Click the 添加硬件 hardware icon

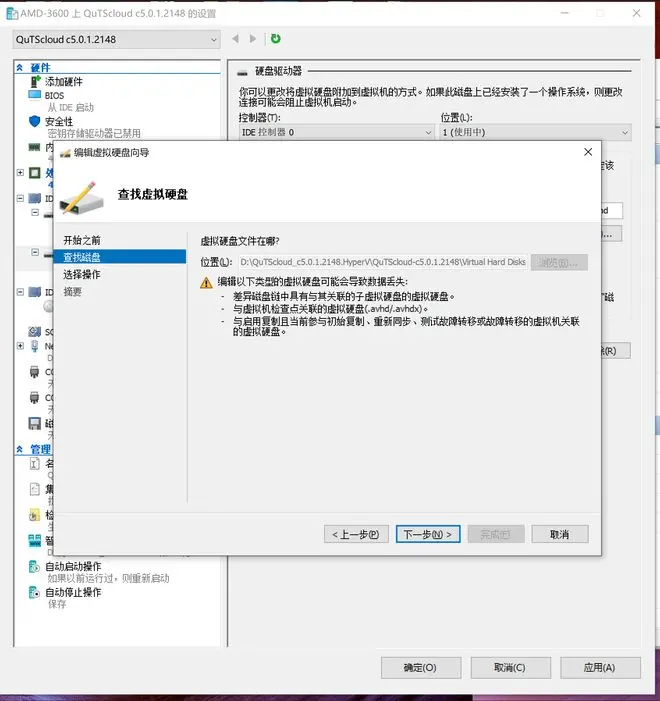click(35, 81)
